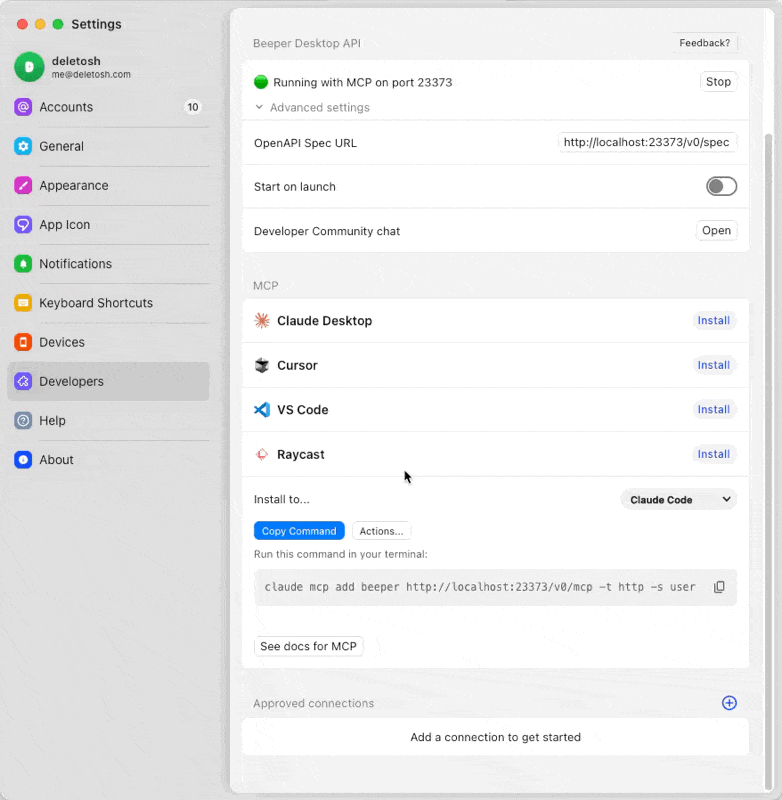Screen dimensions: 782x800
Task: Click 'Running with MCP on port 23373' text
Action: pos(363,82)
